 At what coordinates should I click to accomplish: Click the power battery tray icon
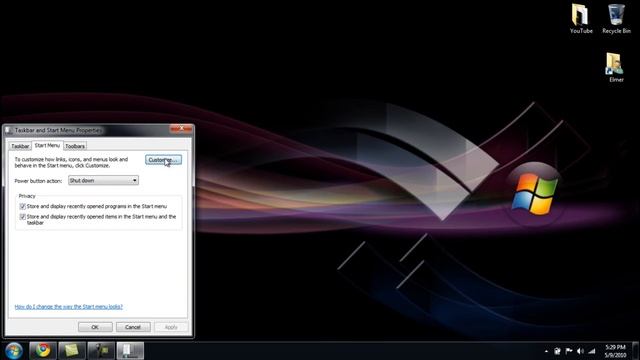point(557,351)
